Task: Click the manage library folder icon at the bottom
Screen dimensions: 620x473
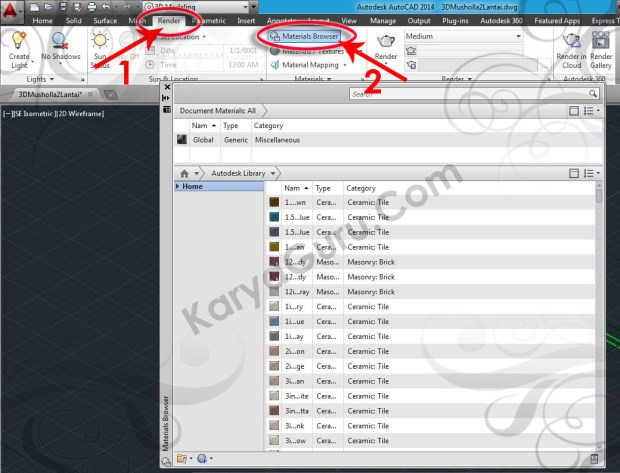Action: click(182, 458)
